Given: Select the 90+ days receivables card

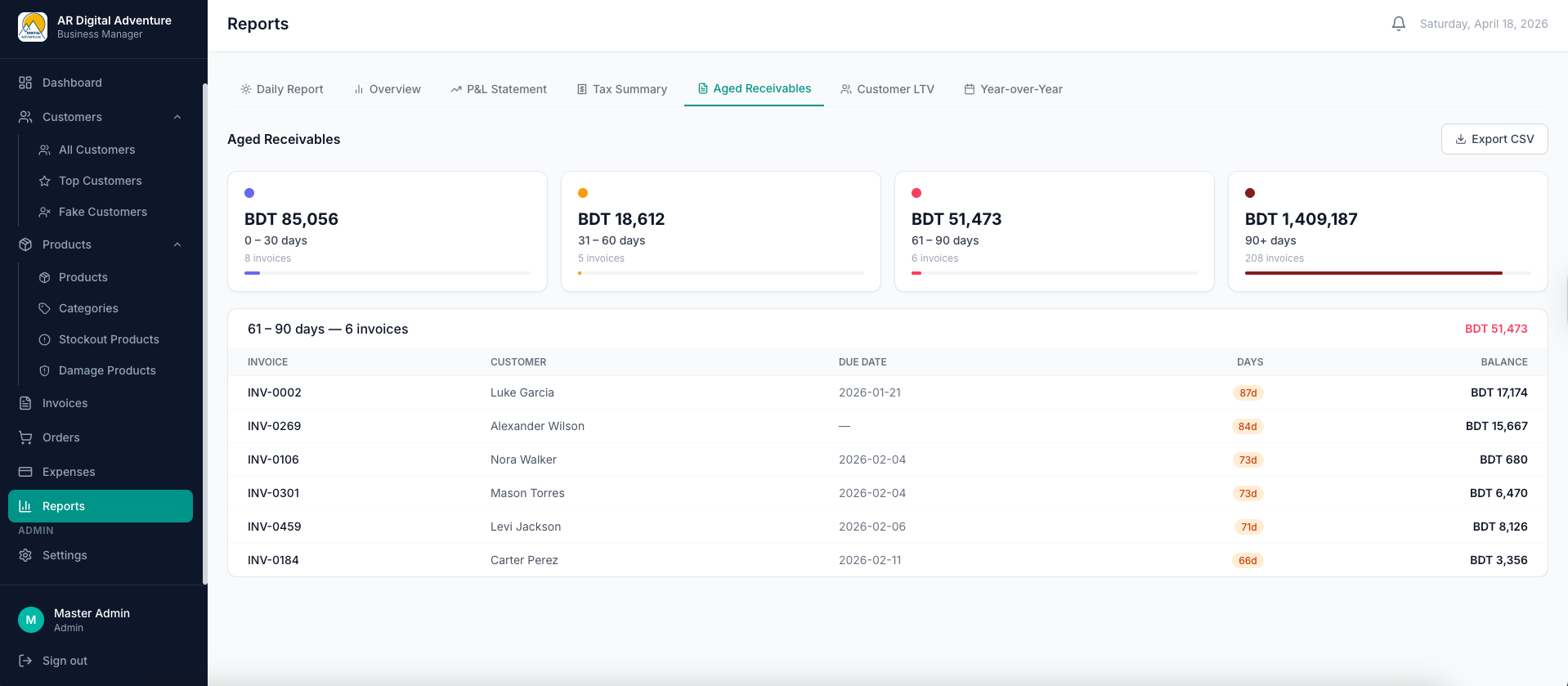Looking at the screenshot, I should 1387,231.
